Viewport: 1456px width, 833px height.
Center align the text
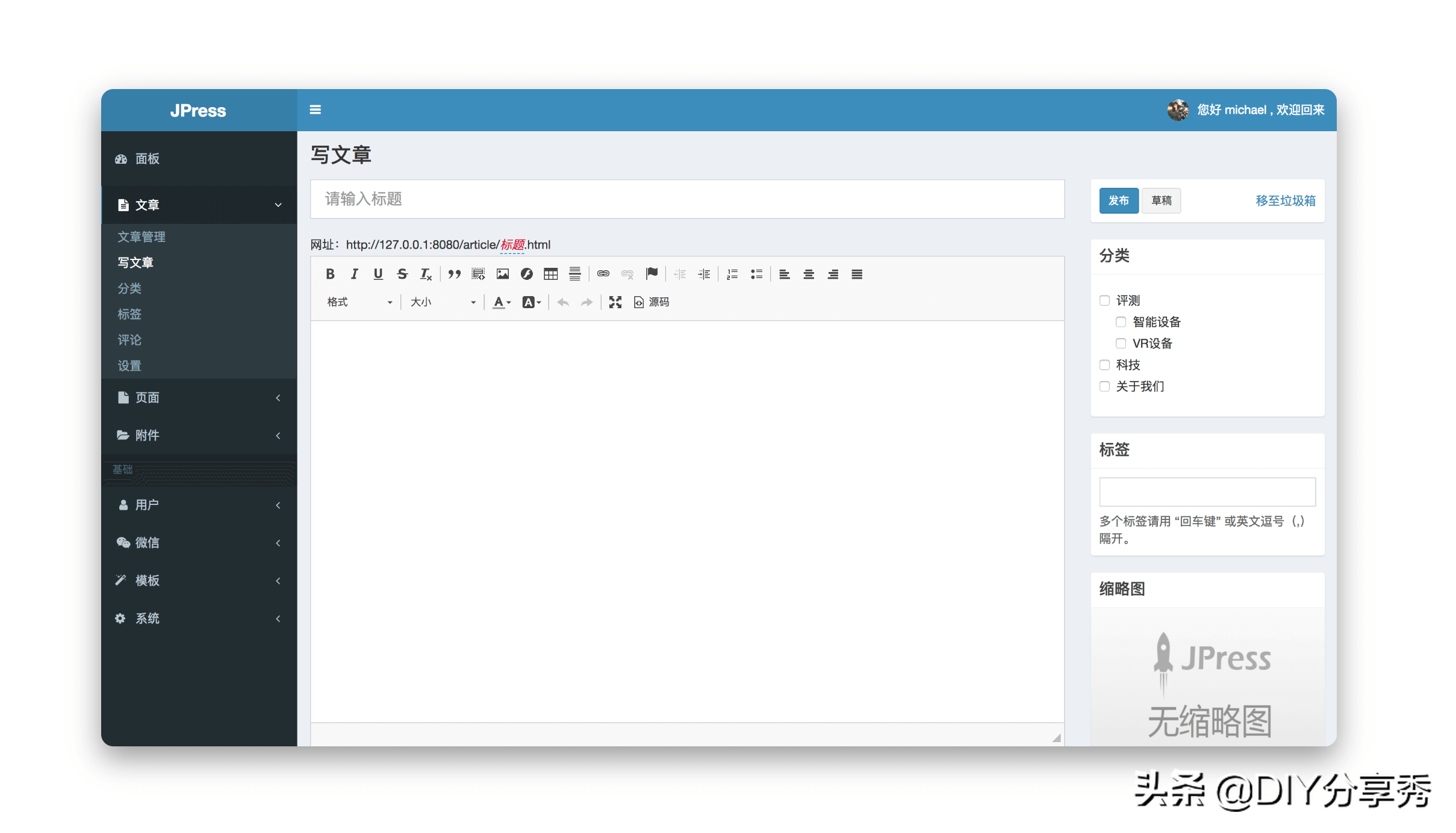click(809, 274)
